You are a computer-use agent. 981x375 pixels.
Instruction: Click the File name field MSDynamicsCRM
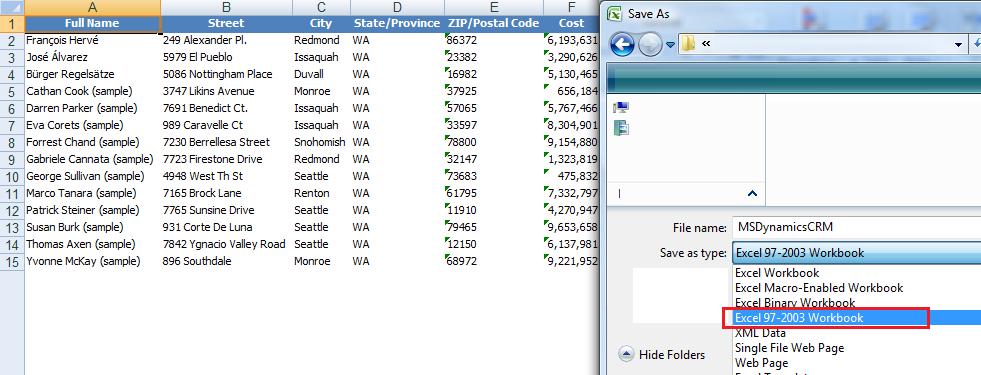coord(856,227)
